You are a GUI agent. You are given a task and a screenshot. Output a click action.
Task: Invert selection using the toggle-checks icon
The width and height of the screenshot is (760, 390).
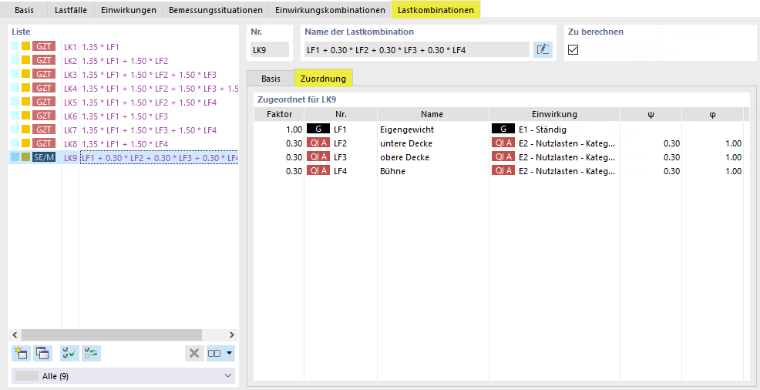pos(91,353)
